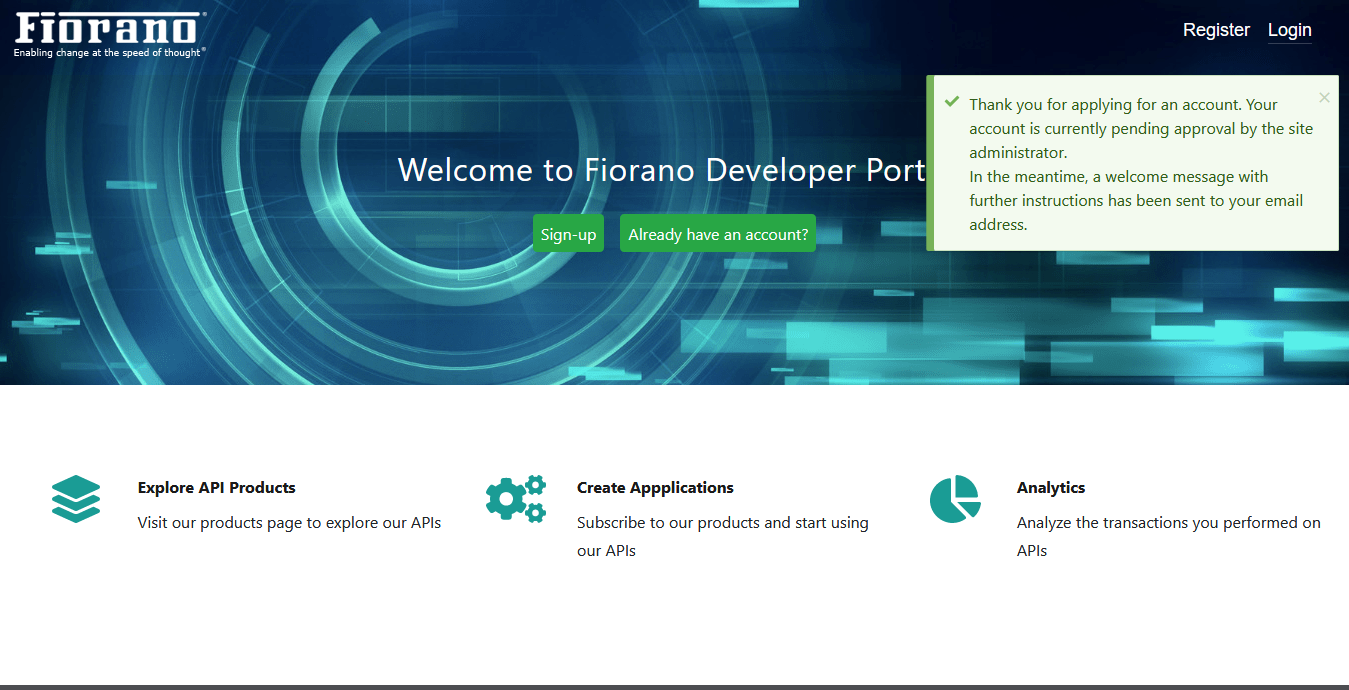Click the pie chart Analytics icon
The image size is (1349, 690).
(954, 499)
